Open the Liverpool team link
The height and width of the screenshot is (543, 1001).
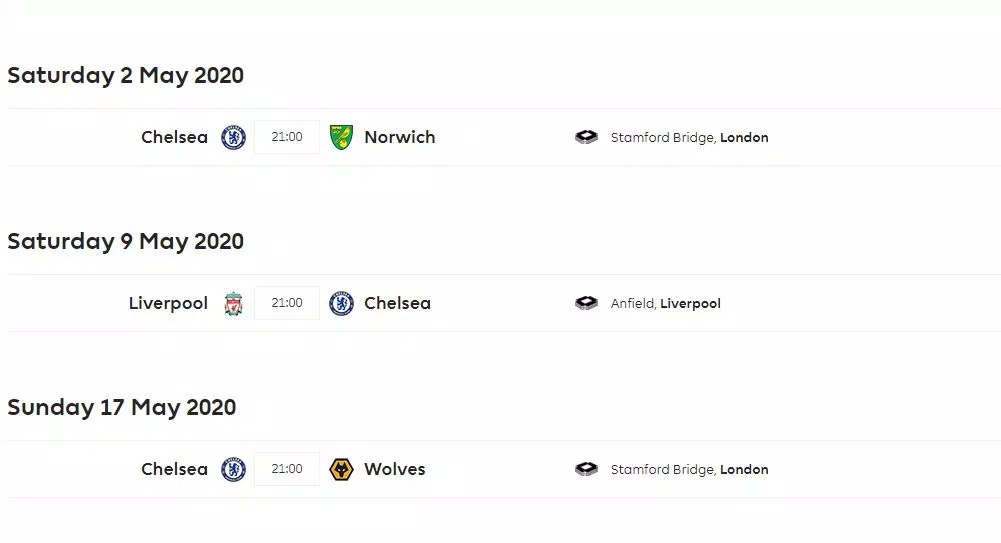point(168,303)
